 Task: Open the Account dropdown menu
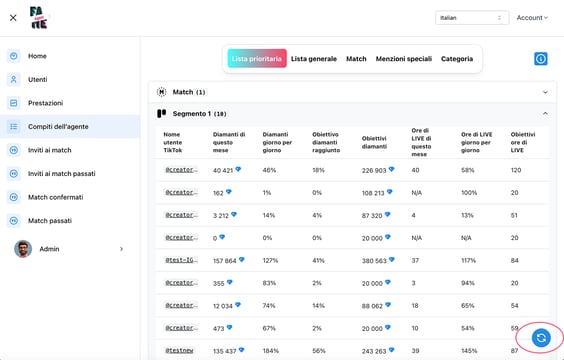[x=532, y=18]
